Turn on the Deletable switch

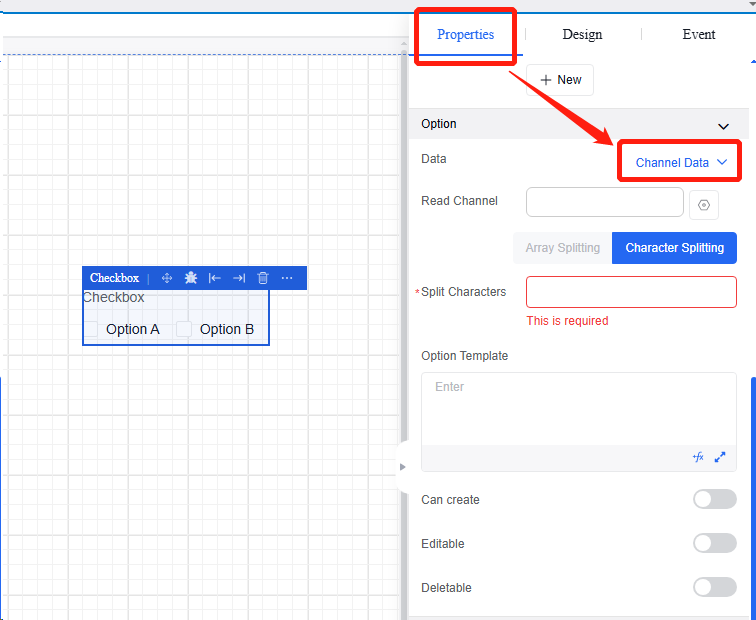tap(715, 587)
